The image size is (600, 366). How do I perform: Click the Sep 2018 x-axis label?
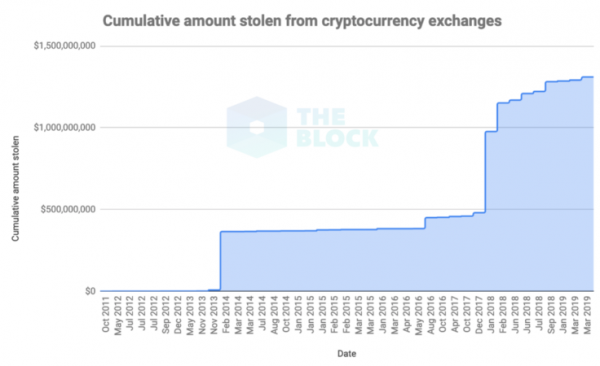pos(551,315)
